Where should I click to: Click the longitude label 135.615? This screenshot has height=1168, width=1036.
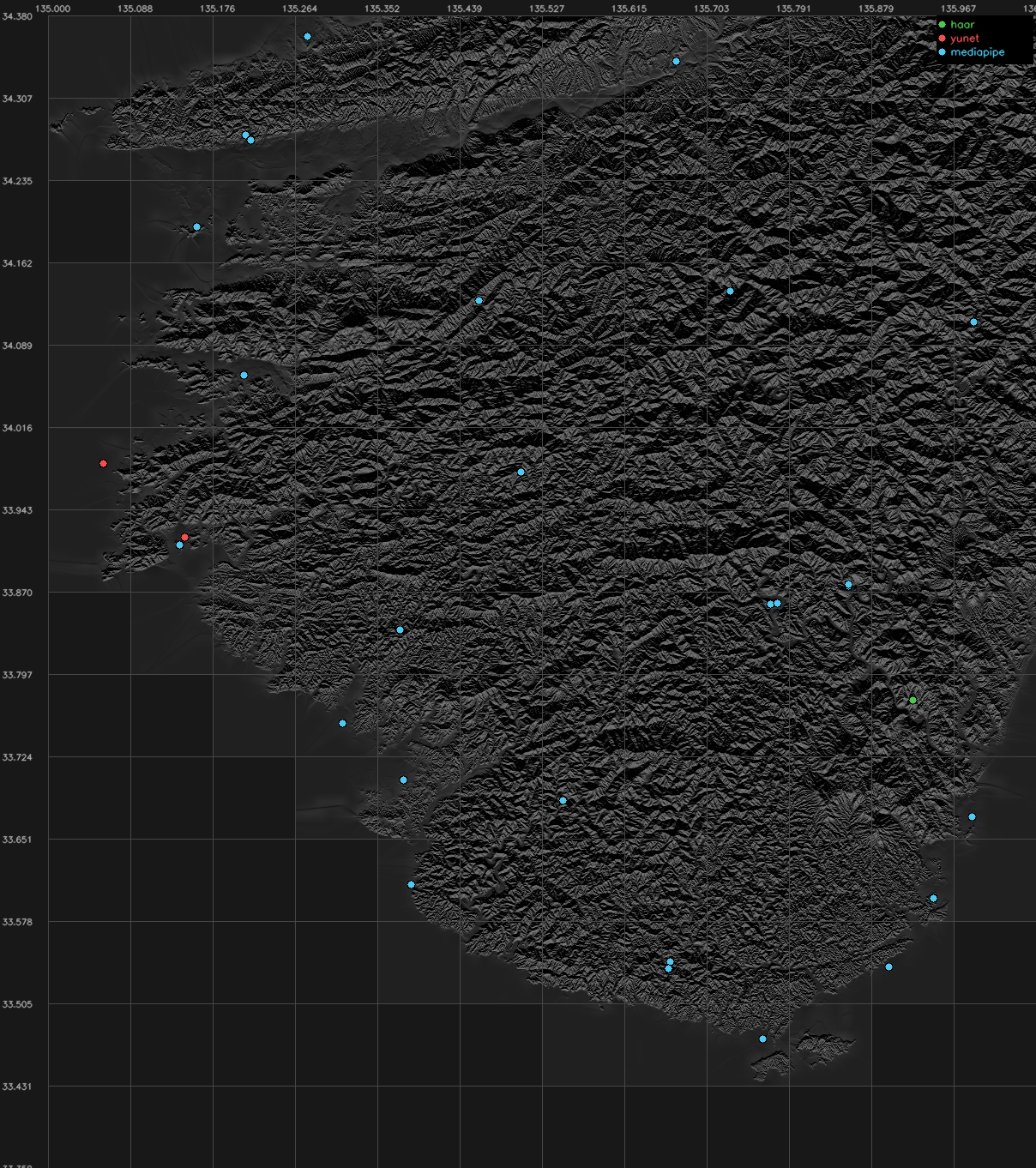(x=629, y=9)
